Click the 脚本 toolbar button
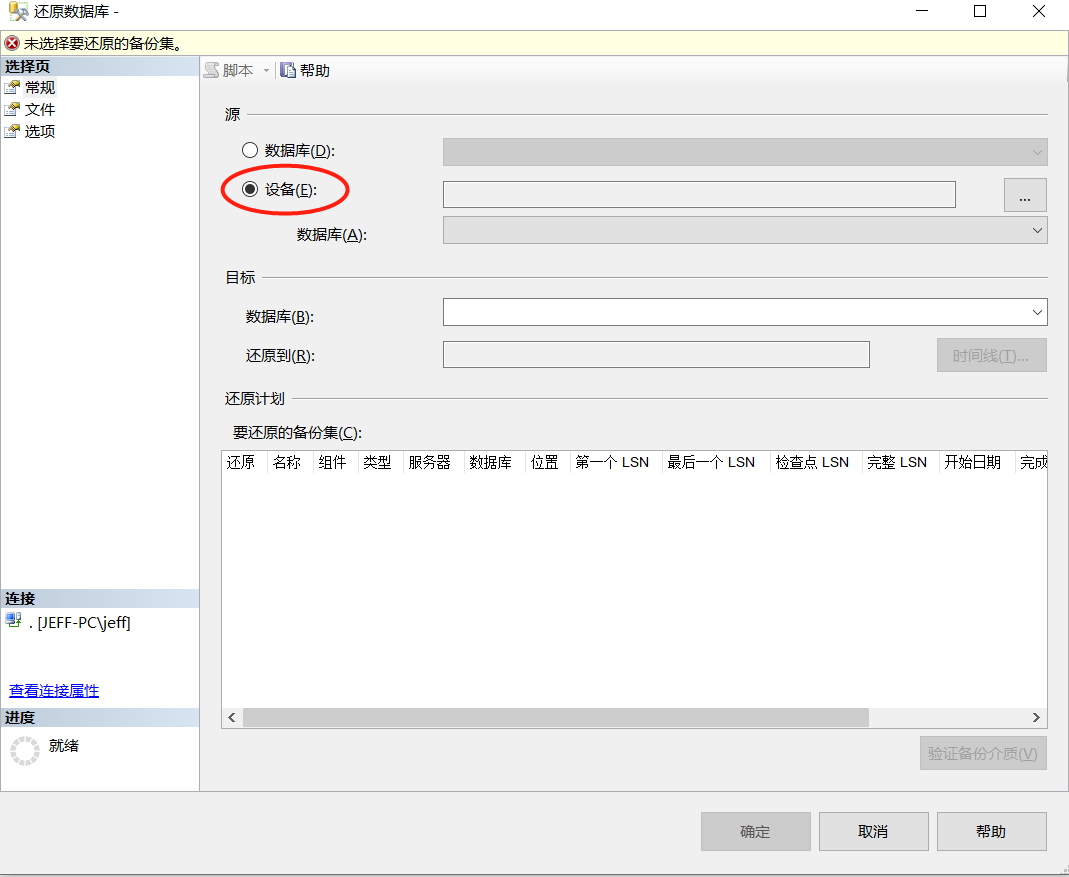The width and height of the screenshot is (1069, 877). click(x=229, y=70)
